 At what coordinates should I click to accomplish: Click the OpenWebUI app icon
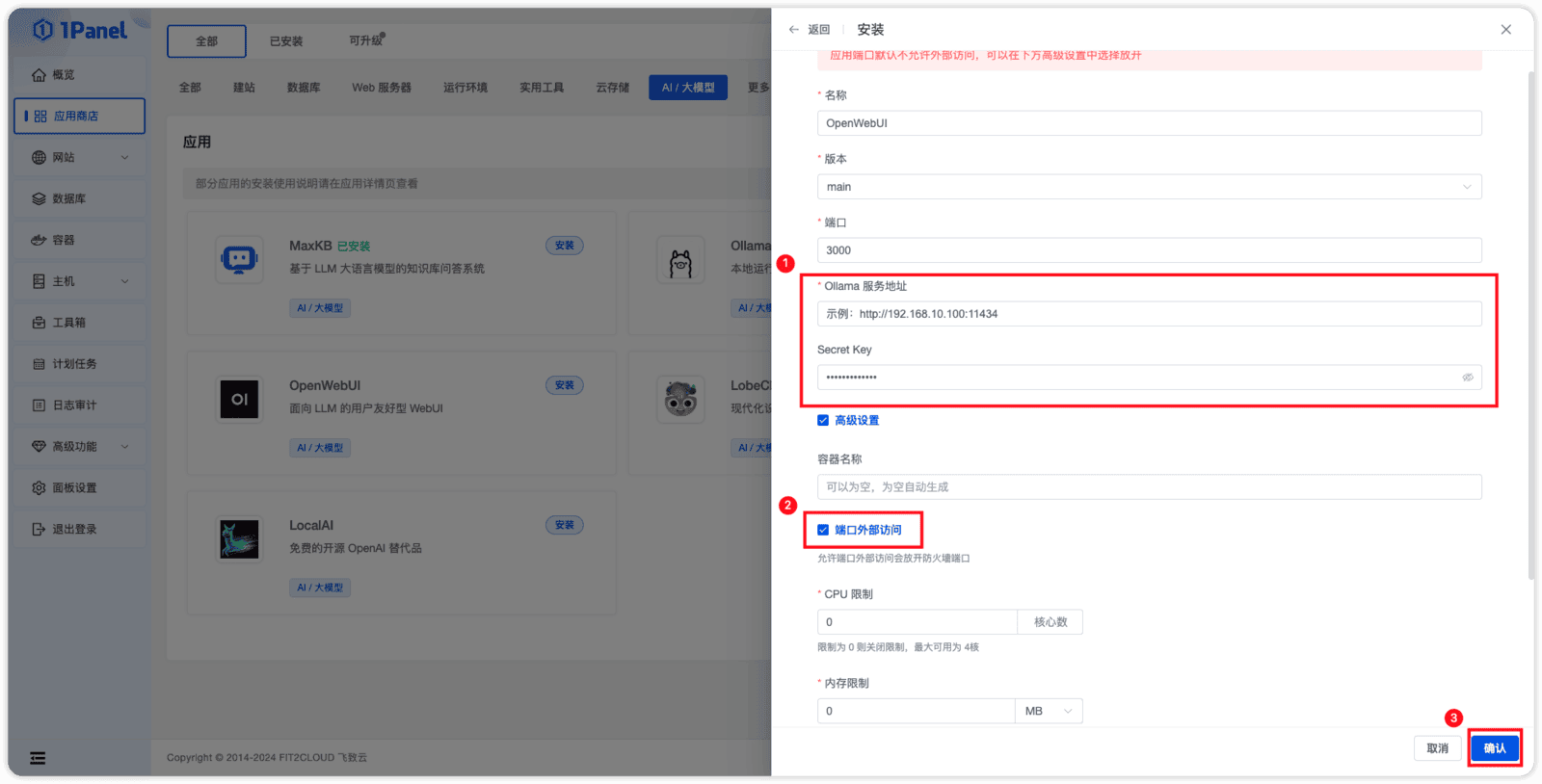(239, 400)
